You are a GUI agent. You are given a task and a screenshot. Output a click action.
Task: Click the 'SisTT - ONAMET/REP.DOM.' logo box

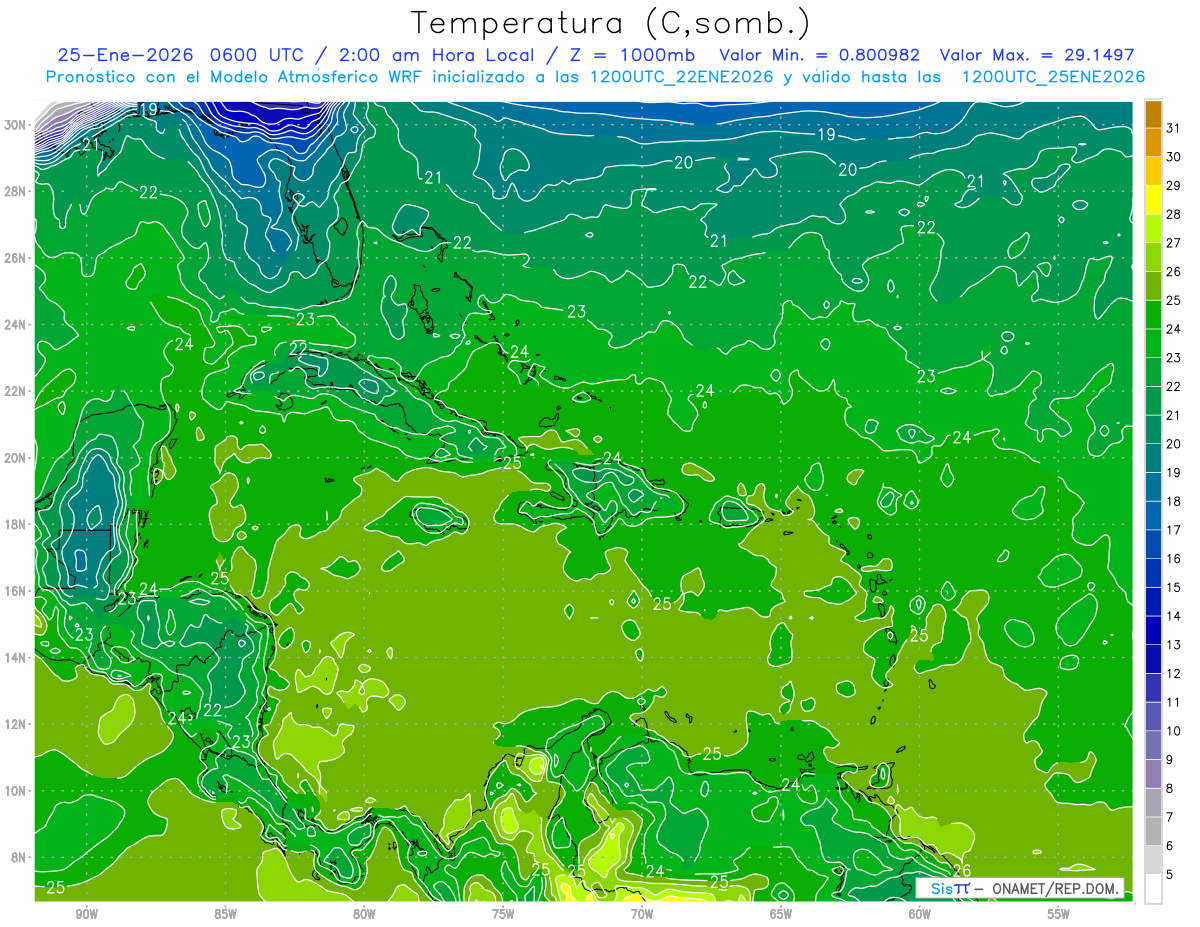tap(1019, 888)
